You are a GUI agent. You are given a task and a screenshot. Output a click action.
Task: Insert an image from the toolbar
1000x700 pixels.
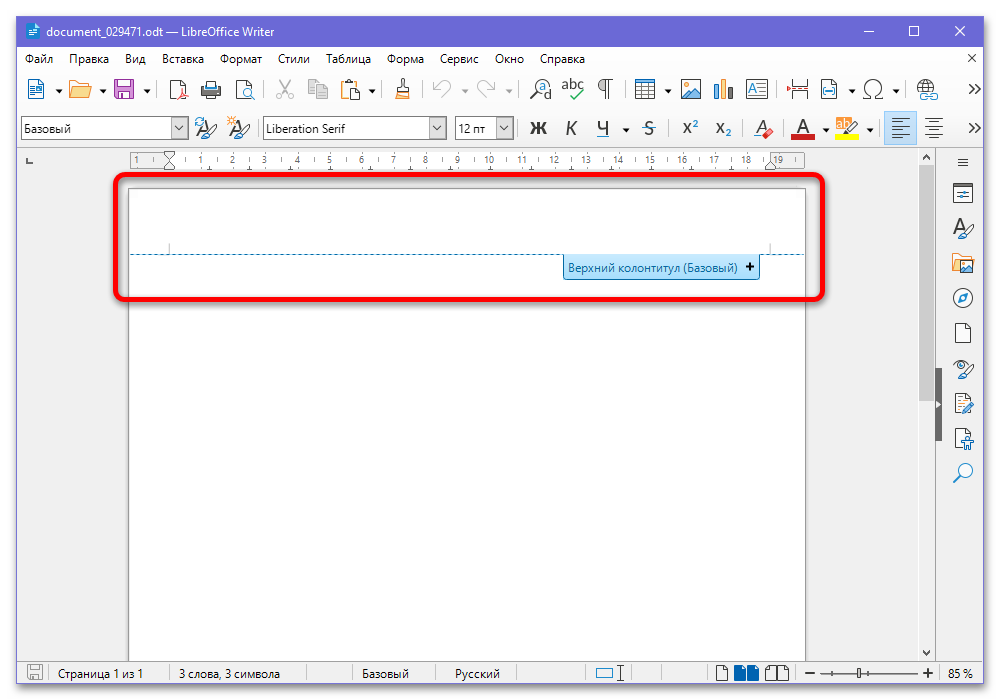[691, 90]
